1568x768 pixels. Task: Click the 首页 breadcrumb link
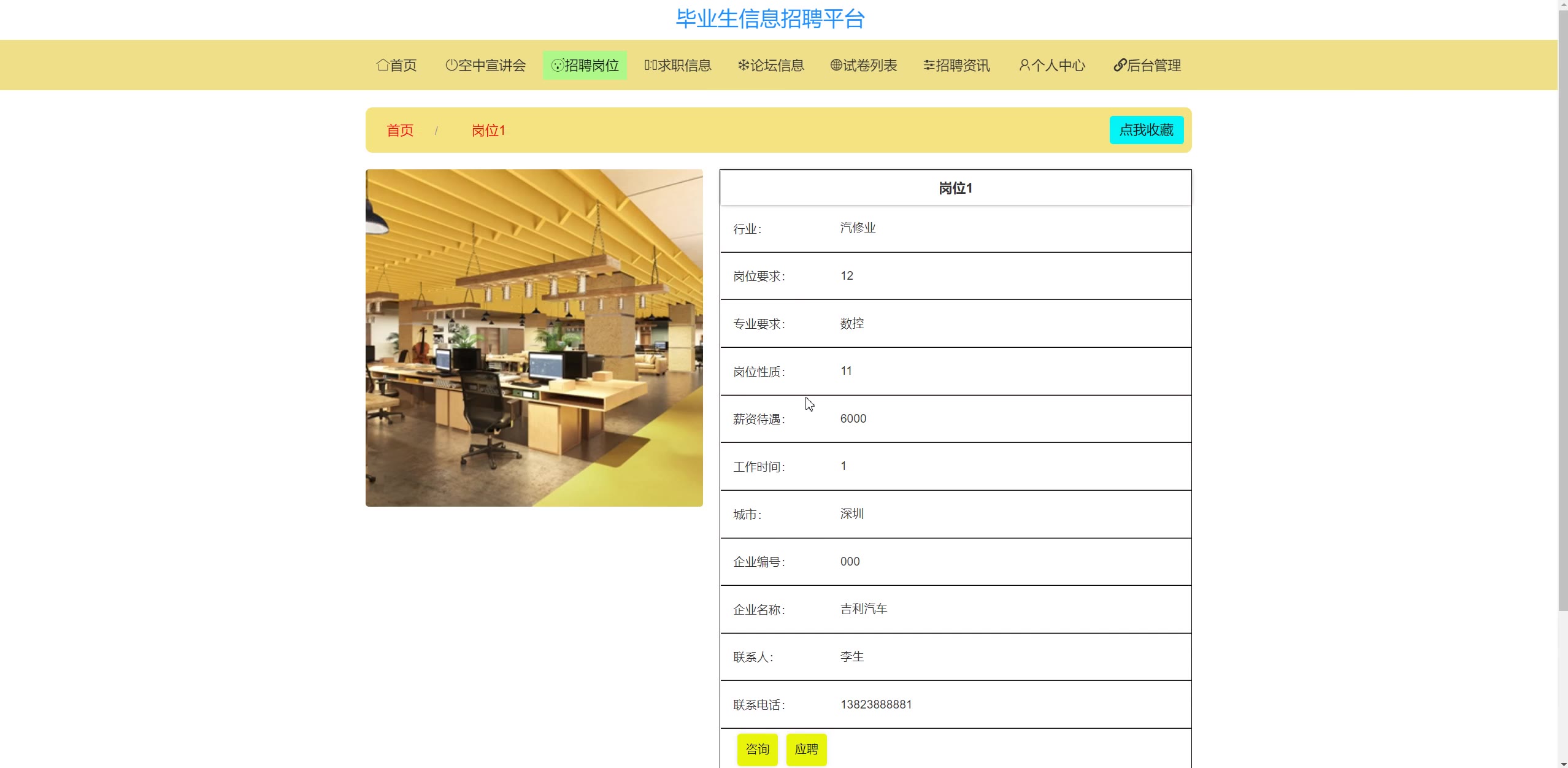tap(400, 130)
